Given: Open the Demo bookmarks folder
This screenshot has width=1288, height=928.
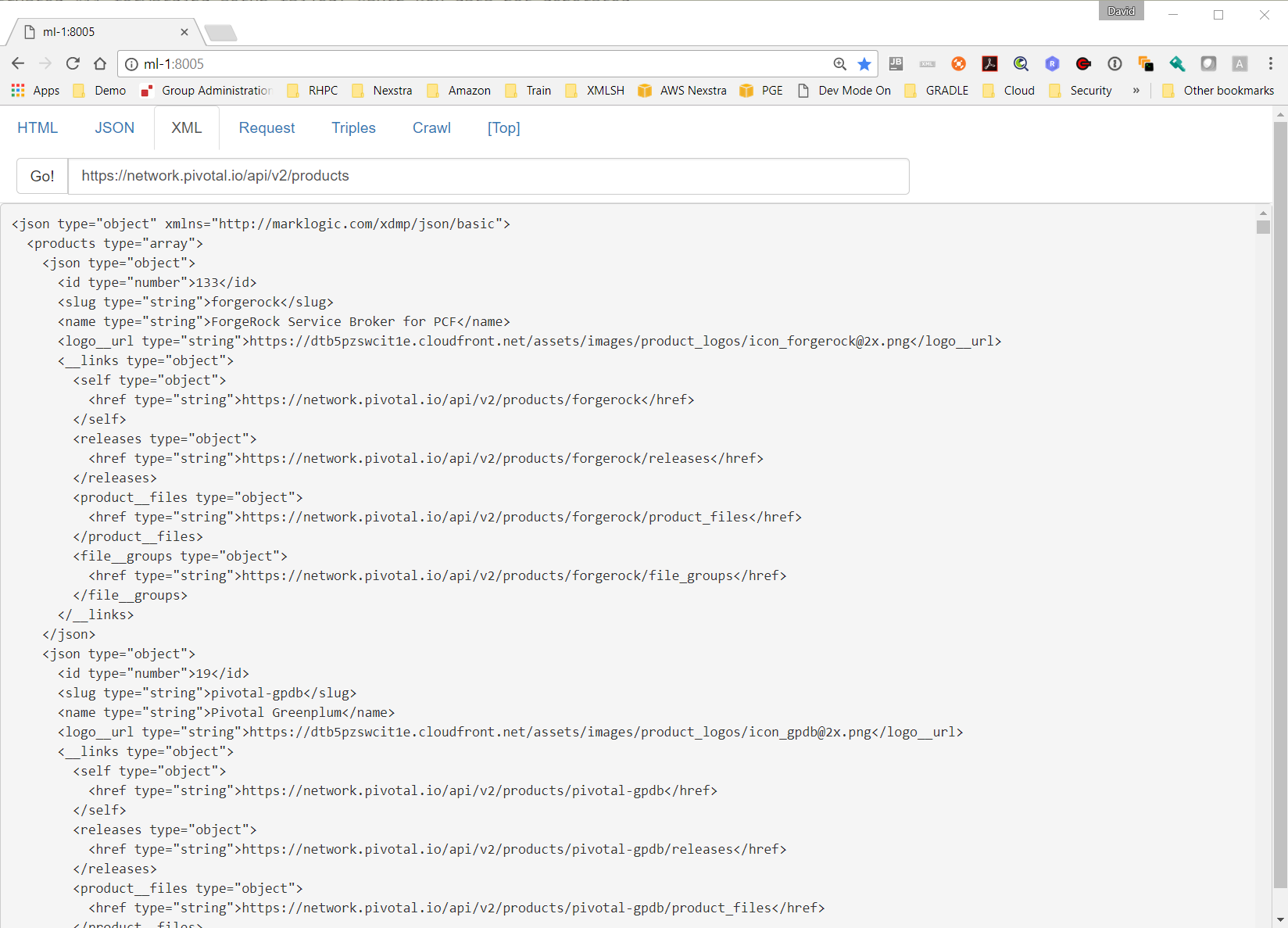Looking at the screenshot, I should [x=99, y=91].
